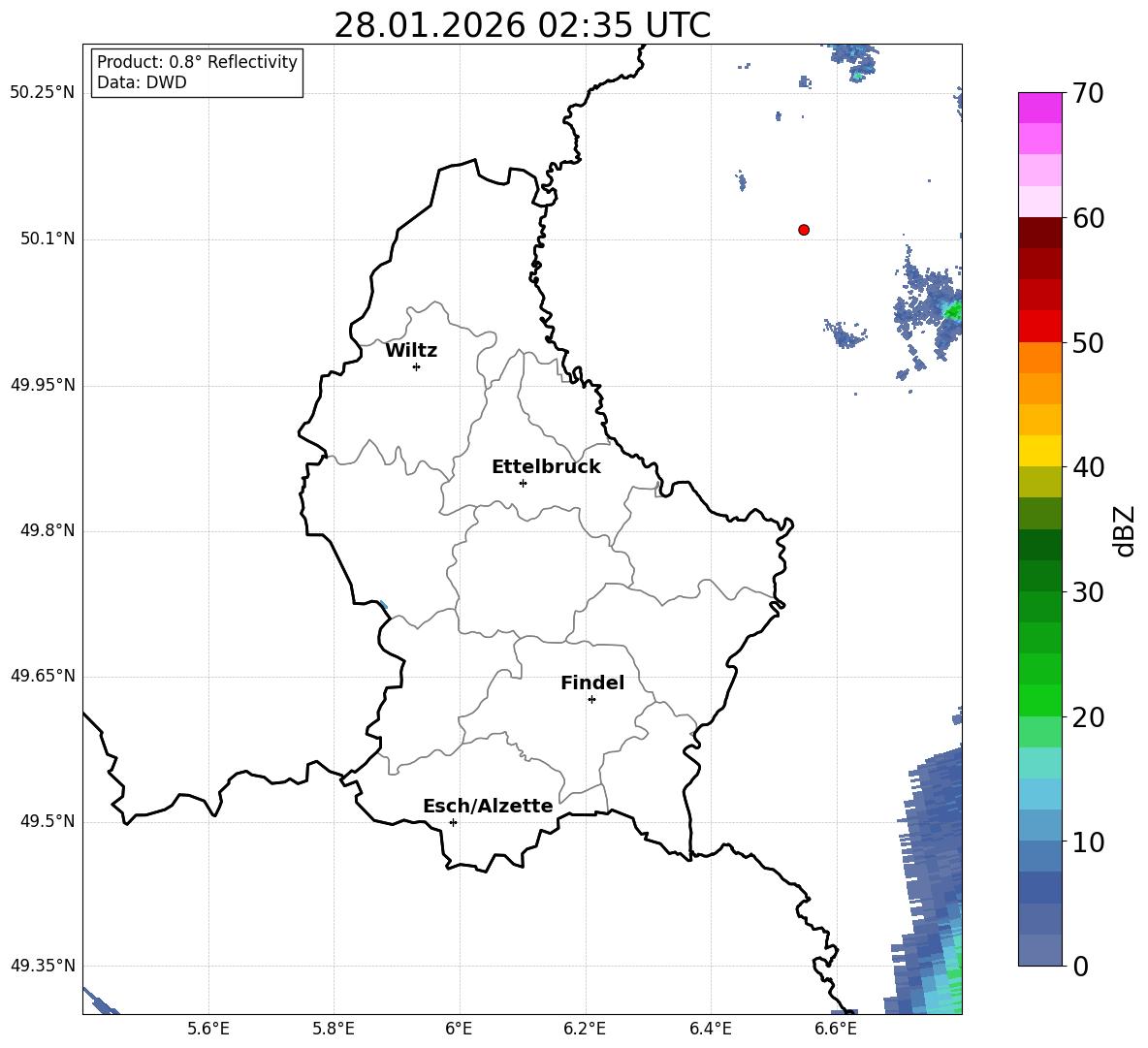The image size is (1148, 1048).
Task: Click the Esch/Alzette station label
Action: [x=489, y=806]
